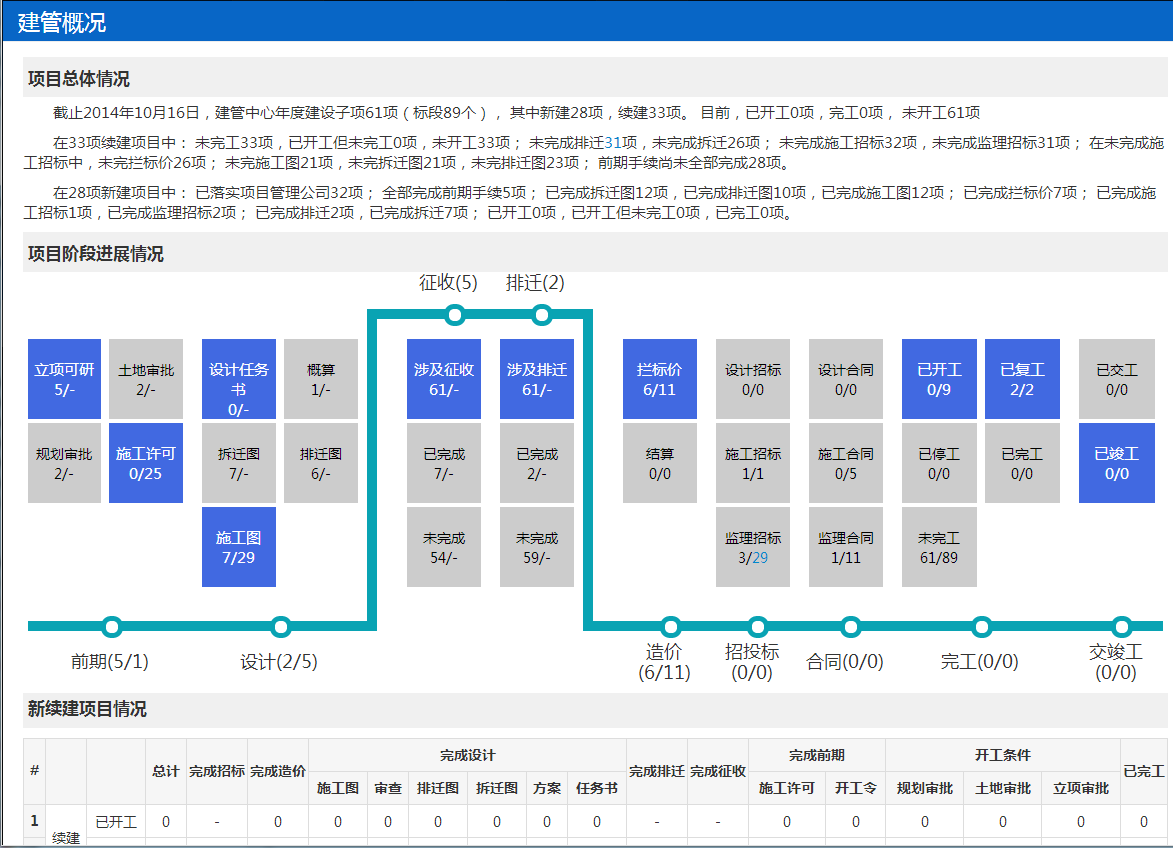Select the 涉及排迁 61/- tile
The image size is (1173, 848).
pyautogui.click(x=537, y=379)
